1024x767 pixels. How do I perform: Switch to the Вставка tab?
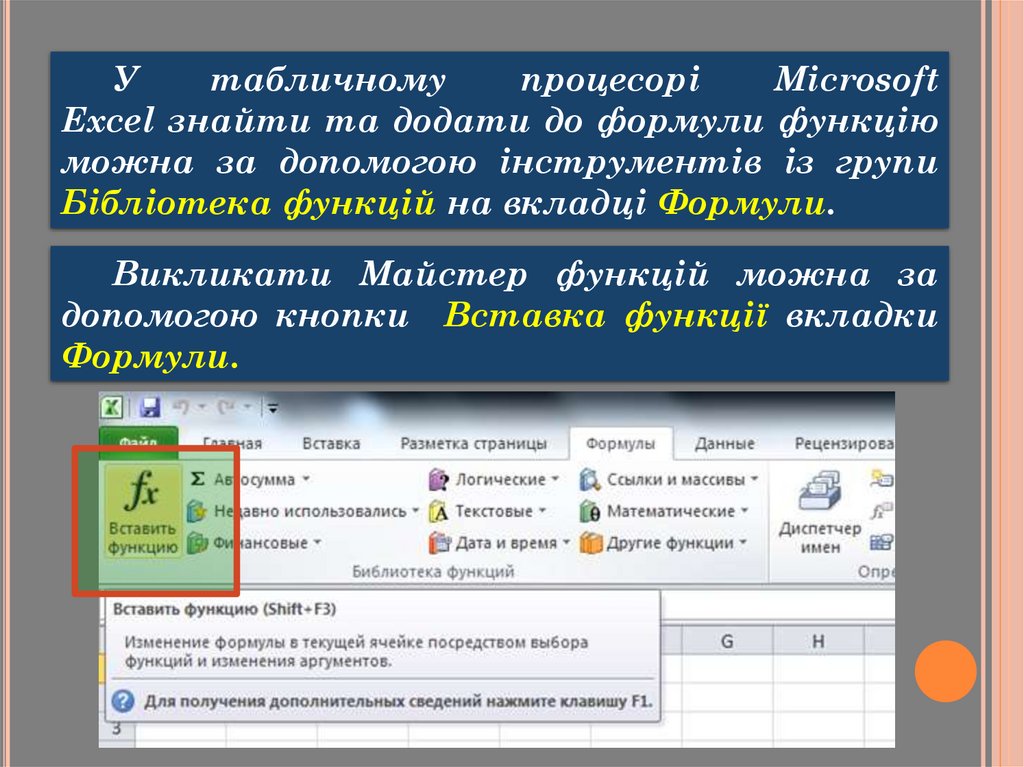click(331, 444)
